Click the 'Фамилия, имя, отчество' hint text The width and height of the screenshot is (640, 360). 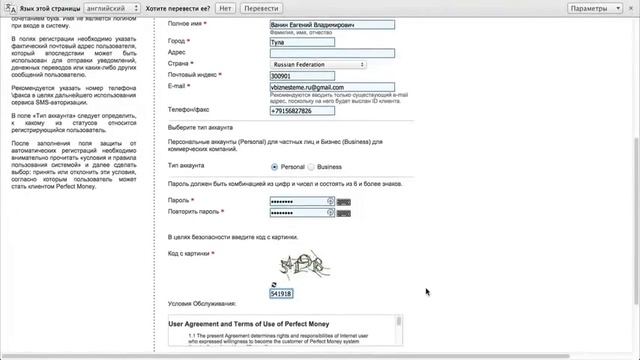[x=301, y=33]
